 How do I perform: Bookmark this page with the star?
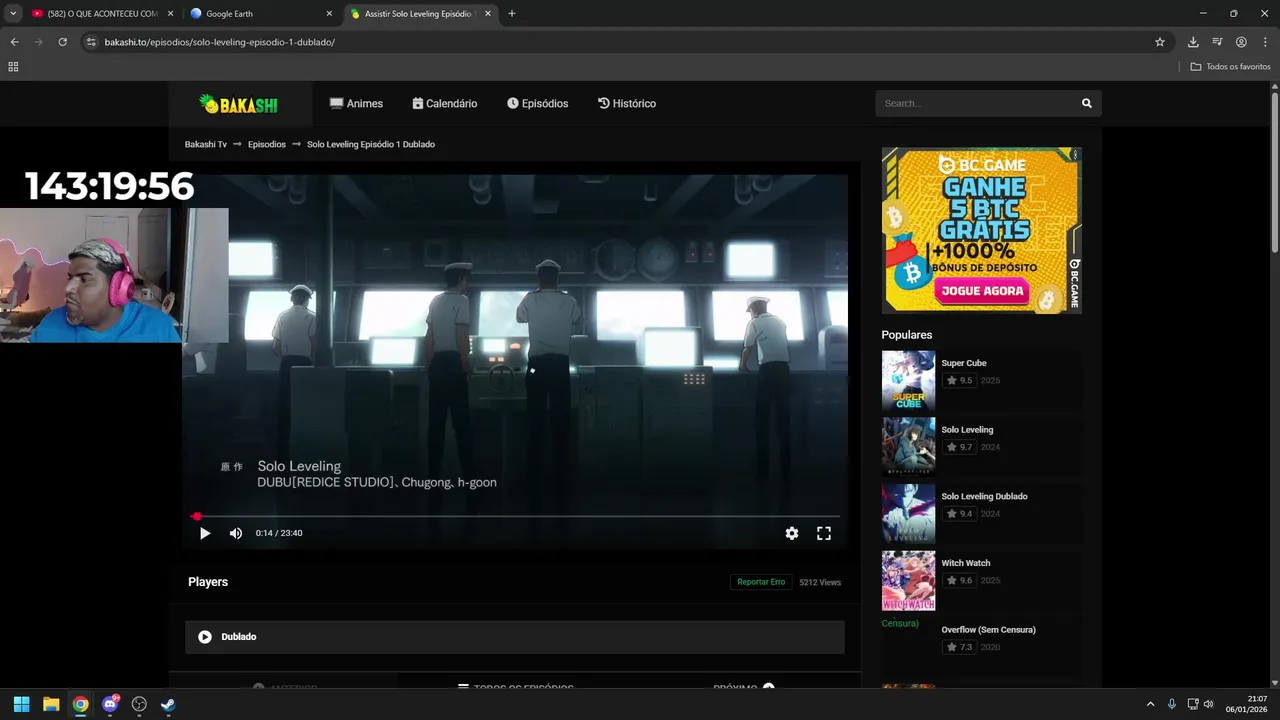tap(1160, 42)
